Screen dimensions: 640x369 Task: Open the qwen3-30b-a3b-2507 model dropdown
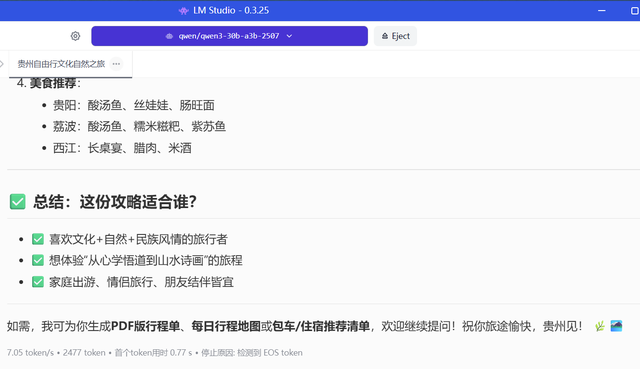tap(229, 36)
